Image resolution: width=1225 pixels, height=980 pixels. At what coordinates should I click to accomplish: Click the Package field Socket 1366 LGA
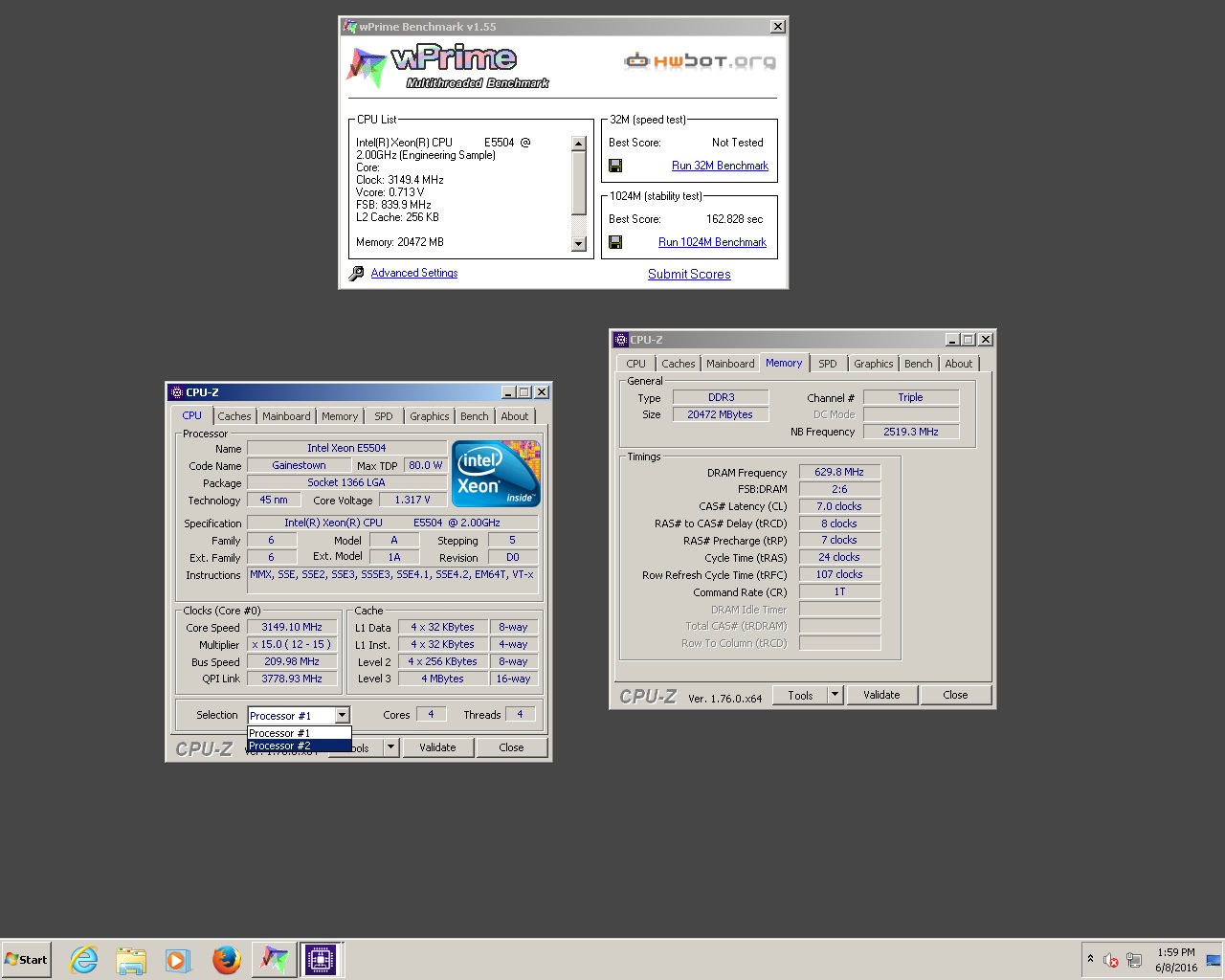(346, 482)
